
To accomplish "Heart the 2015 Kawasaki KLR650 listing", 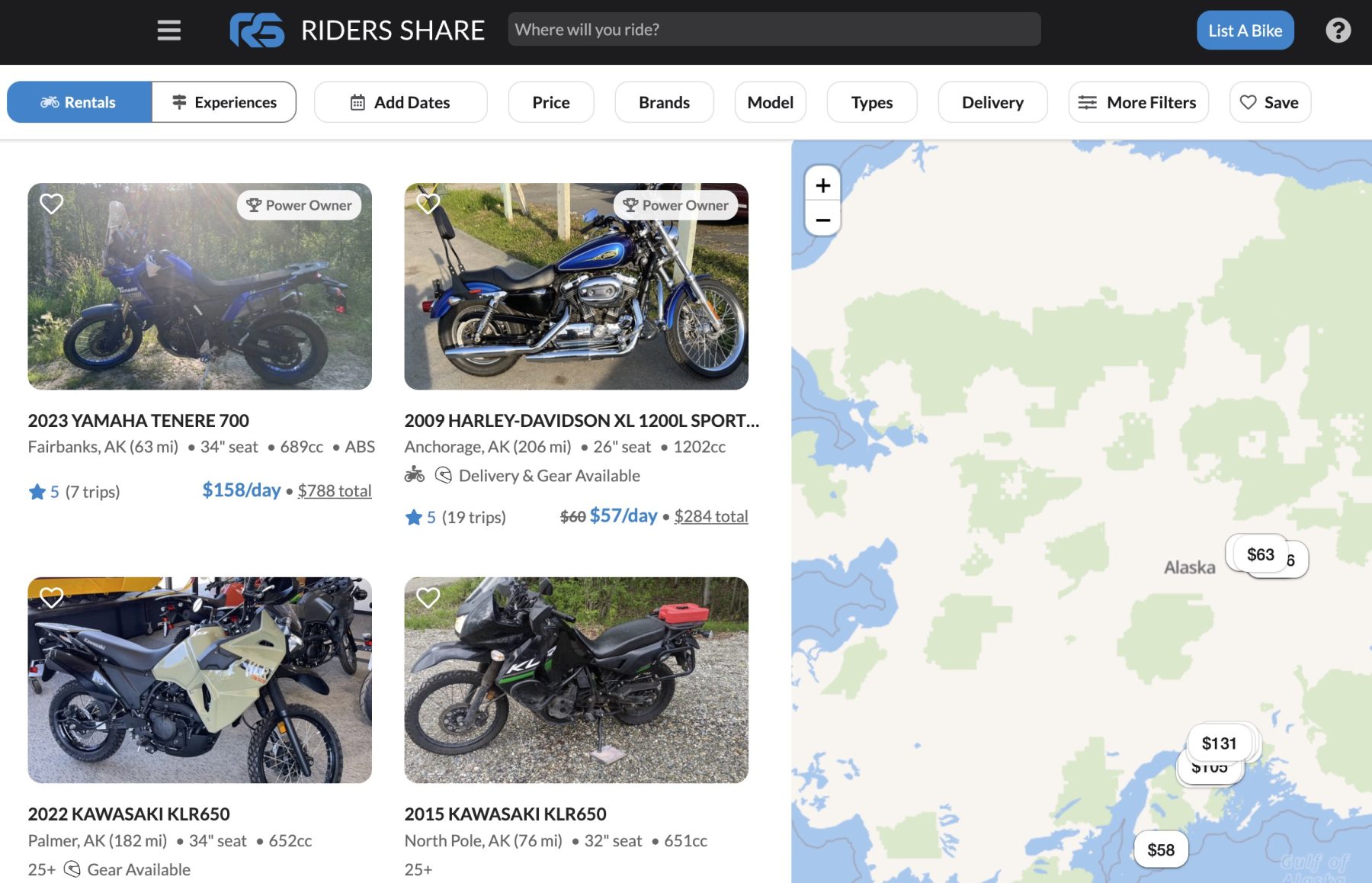I will [x=428, y=597].
